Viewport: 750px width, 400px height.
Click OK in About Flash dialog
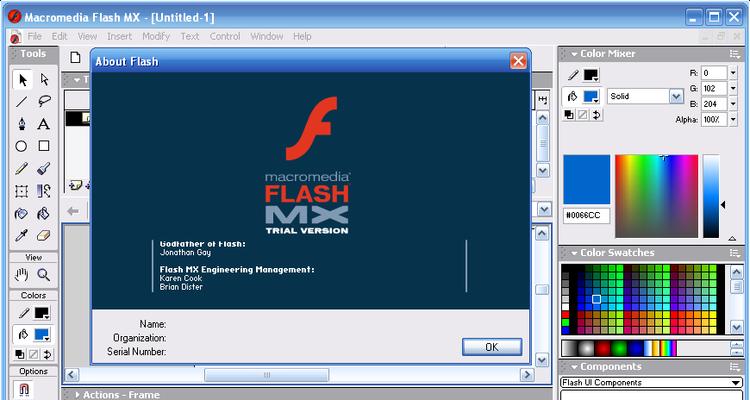(x=492, y=347)
